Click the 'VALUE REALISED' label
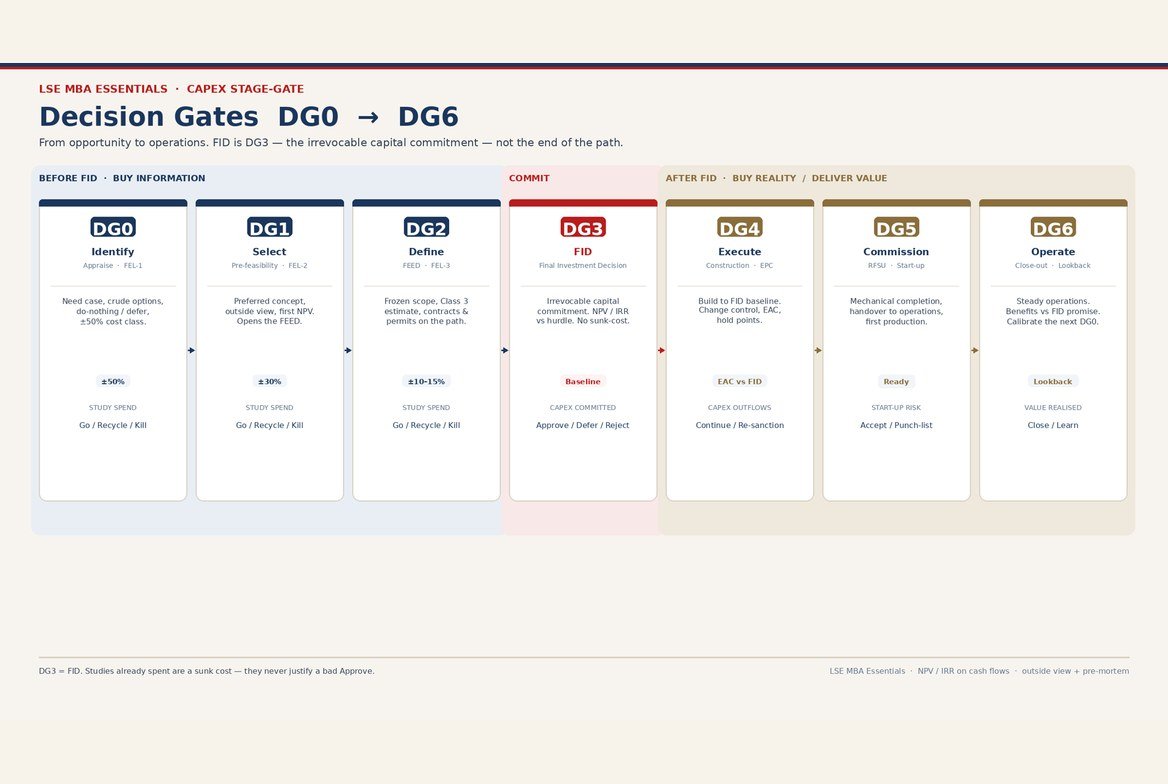1168x784 pixels. tap(1053, 408)
